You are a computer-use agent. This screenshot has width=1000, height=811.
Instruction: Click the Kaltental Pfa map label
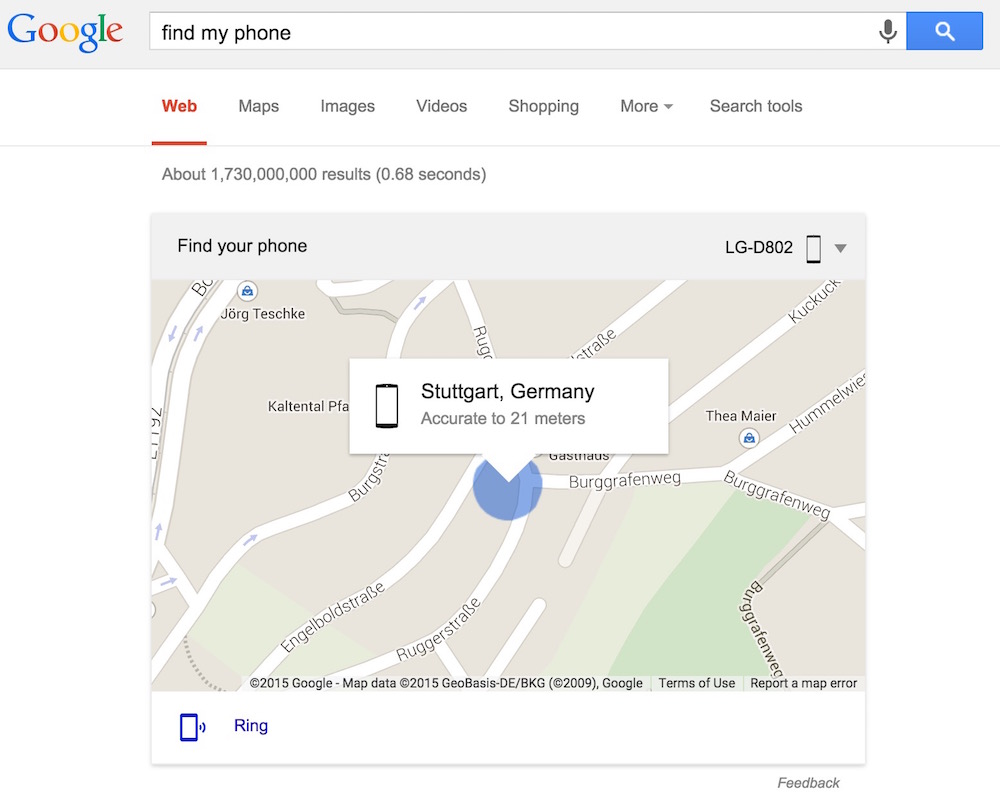pos(308,406)
